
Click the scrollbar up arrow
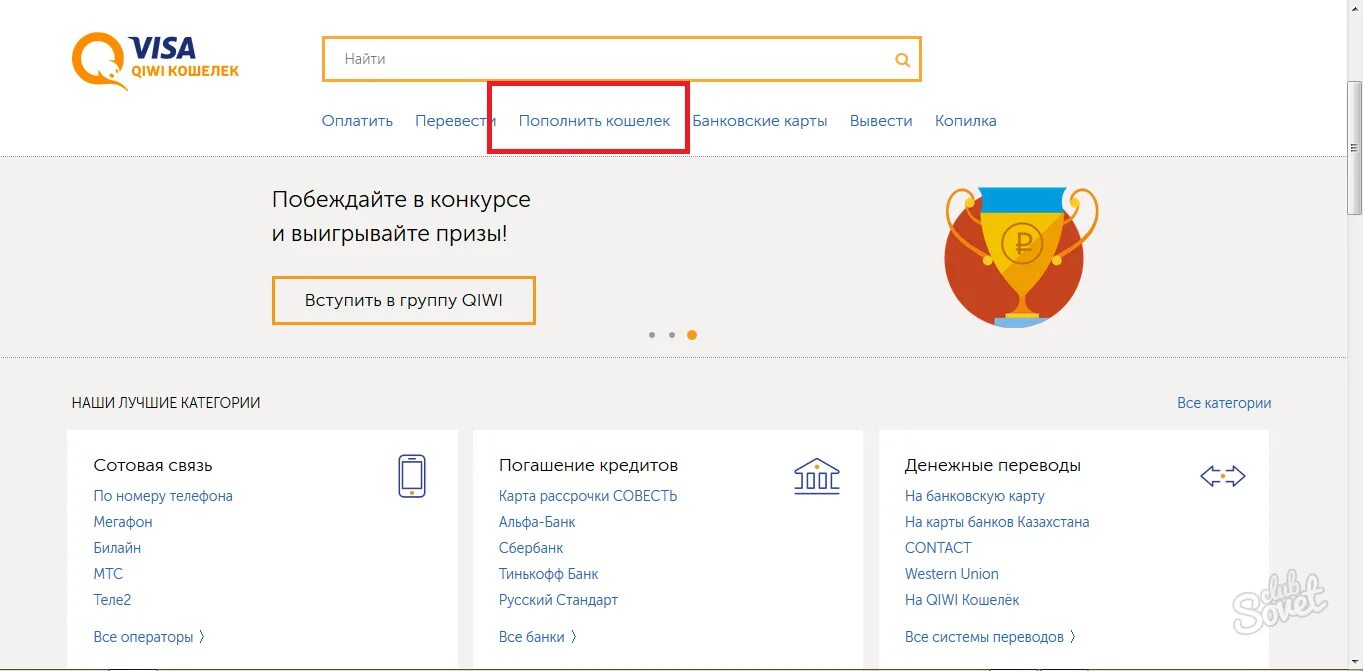1354,8
